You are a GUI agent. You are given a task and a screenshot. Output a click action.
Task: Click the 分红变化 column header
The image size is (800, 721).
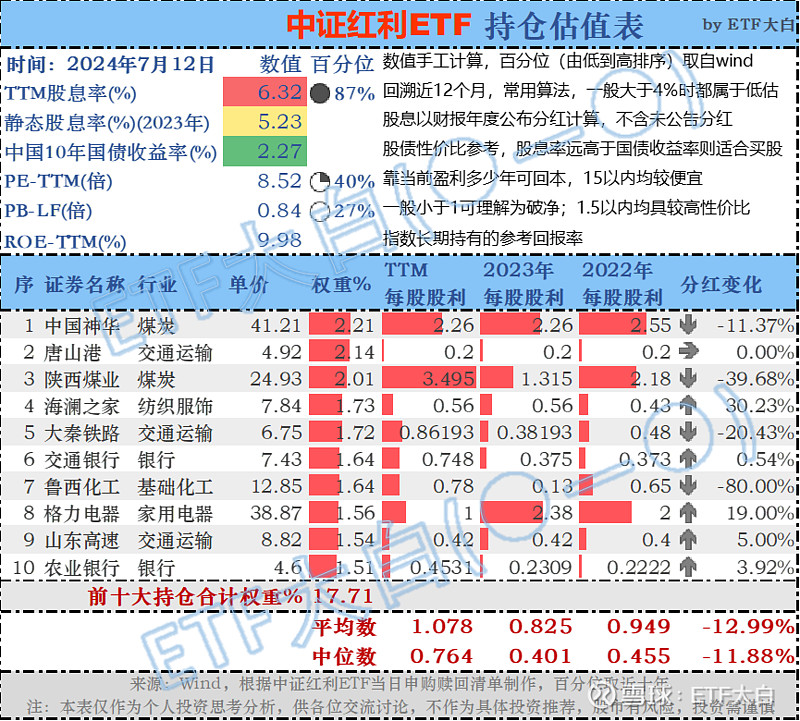pyautogui.click(x=720, y=284)
